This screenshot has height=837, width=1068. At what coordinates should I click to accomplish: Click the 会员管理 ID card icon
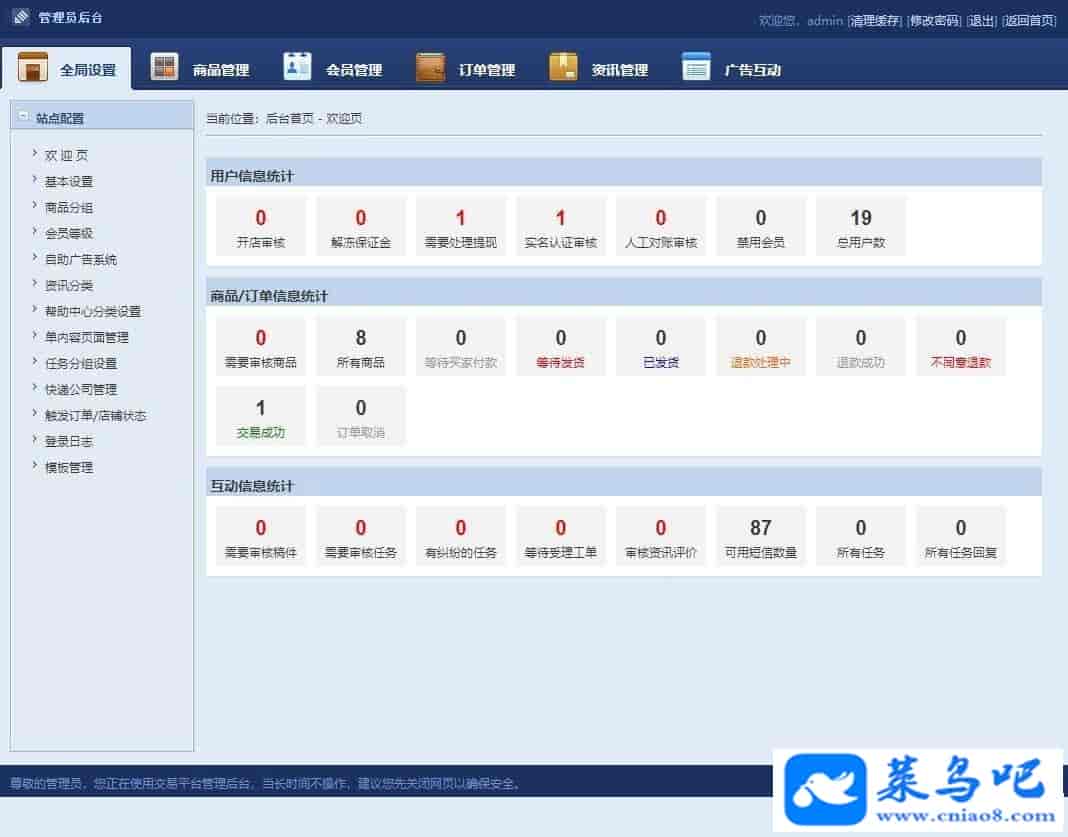coord(297,67)
